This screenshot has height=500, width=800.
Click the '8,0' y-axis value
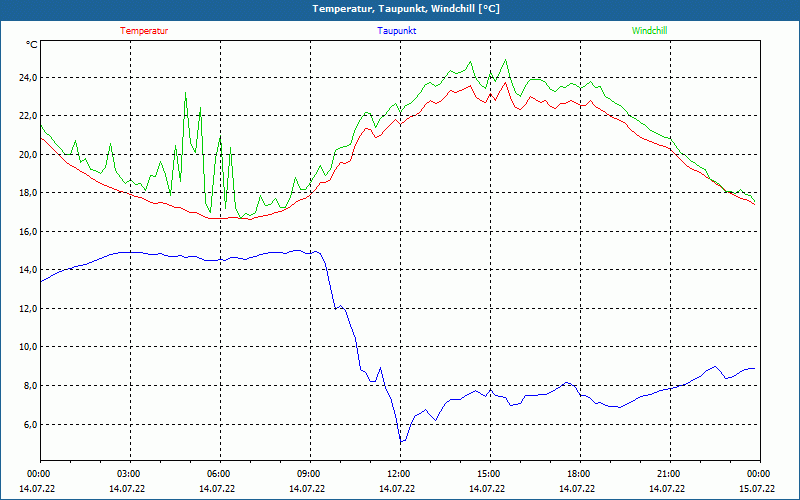31,386
